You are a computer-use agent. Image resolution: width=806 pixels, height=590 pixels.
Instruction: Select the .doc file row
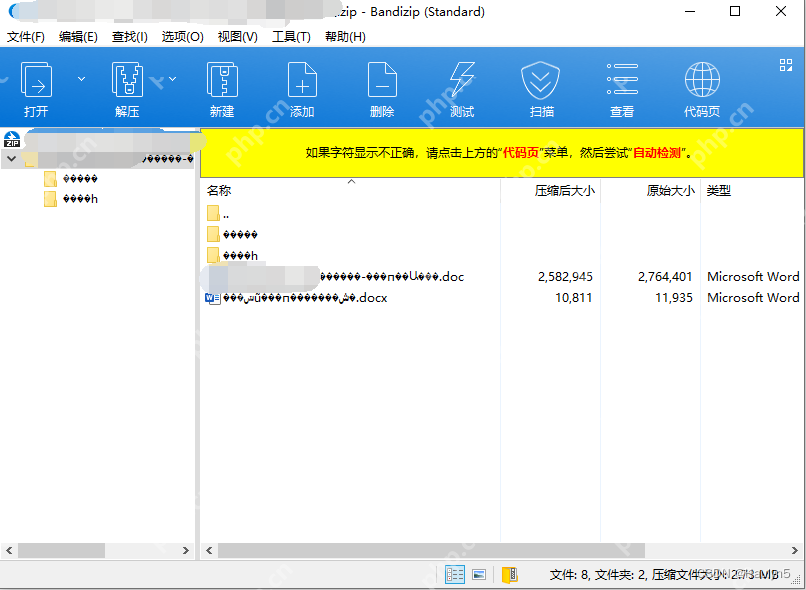click(x=502, y=276)
